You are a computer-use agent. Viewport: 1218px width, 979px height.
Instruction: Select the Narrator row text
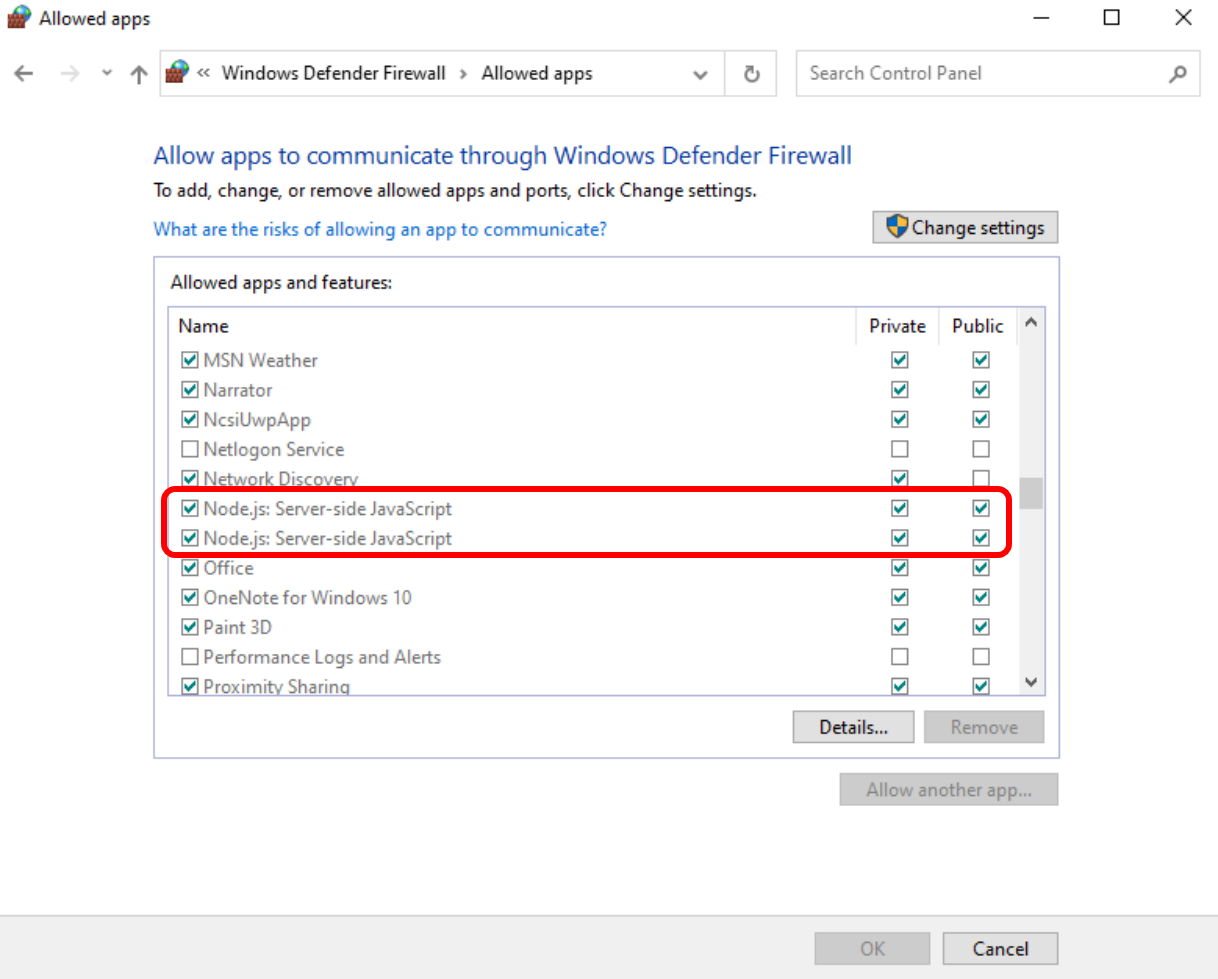[238, 390]
